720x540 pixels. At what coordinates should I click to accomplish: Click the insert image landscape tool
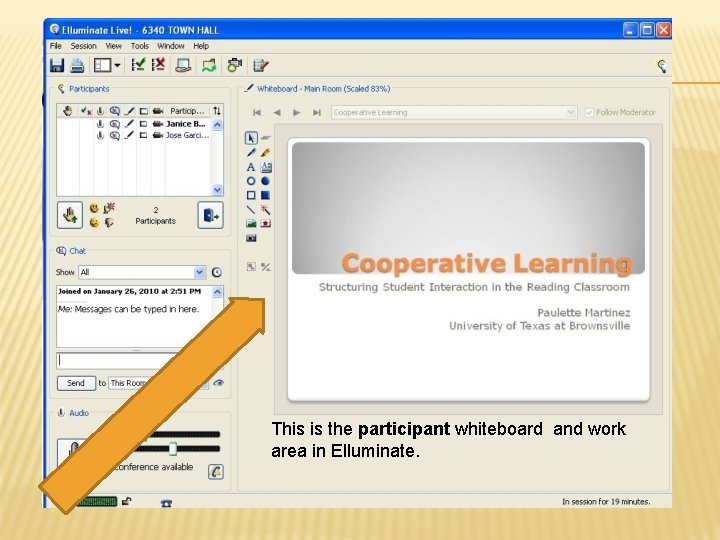(251, 224)
